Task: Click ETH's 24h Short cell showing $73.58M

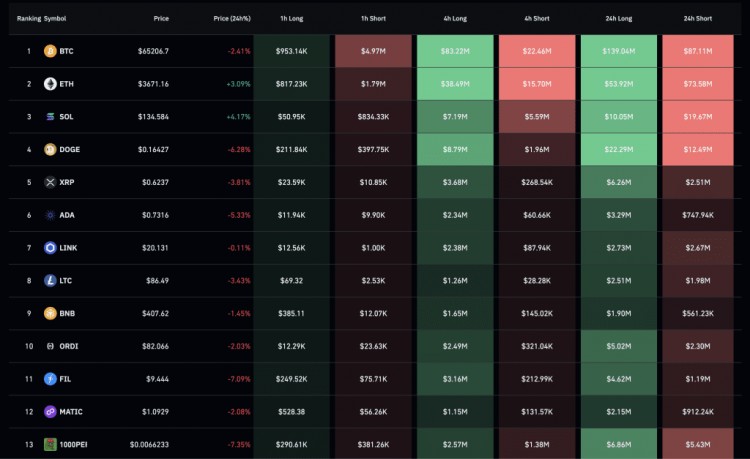Action: pos(700,84)
